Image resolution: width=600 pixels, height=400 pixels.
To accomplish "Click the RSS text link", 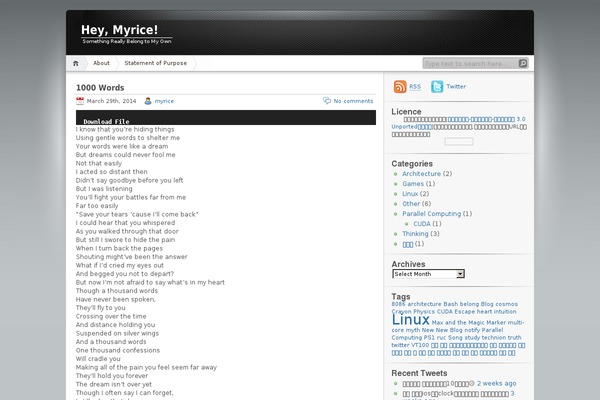I will click(415, 87).
